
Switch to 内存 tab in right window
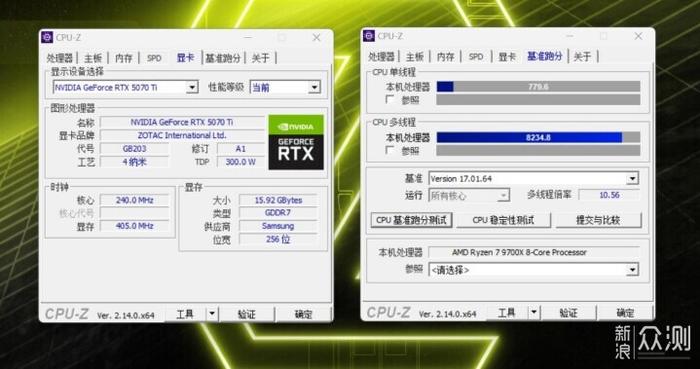pyautogui.click(x=446, y=57)
